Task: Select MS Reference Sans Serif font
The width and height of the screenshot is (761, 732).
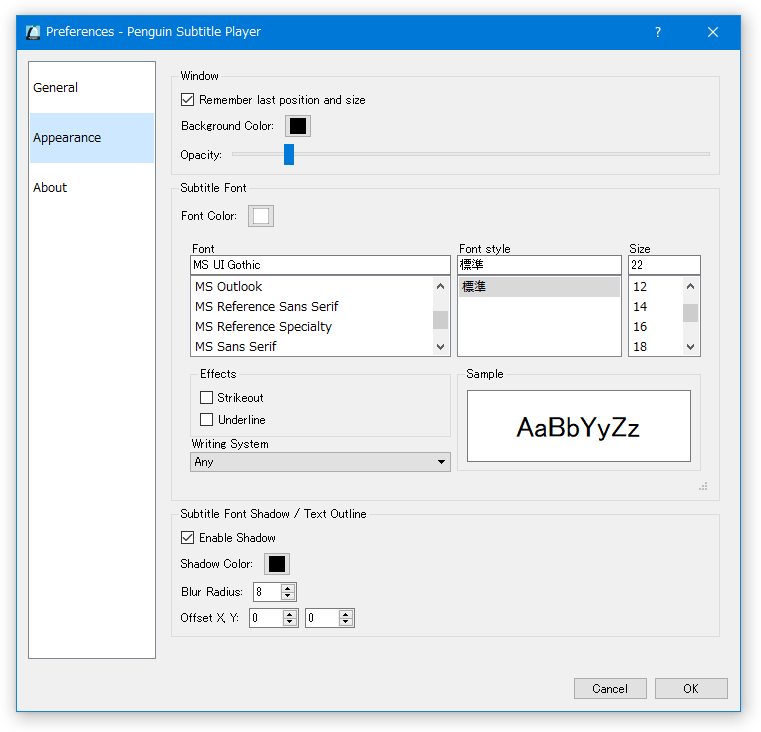Action: [x=312, y=307]
